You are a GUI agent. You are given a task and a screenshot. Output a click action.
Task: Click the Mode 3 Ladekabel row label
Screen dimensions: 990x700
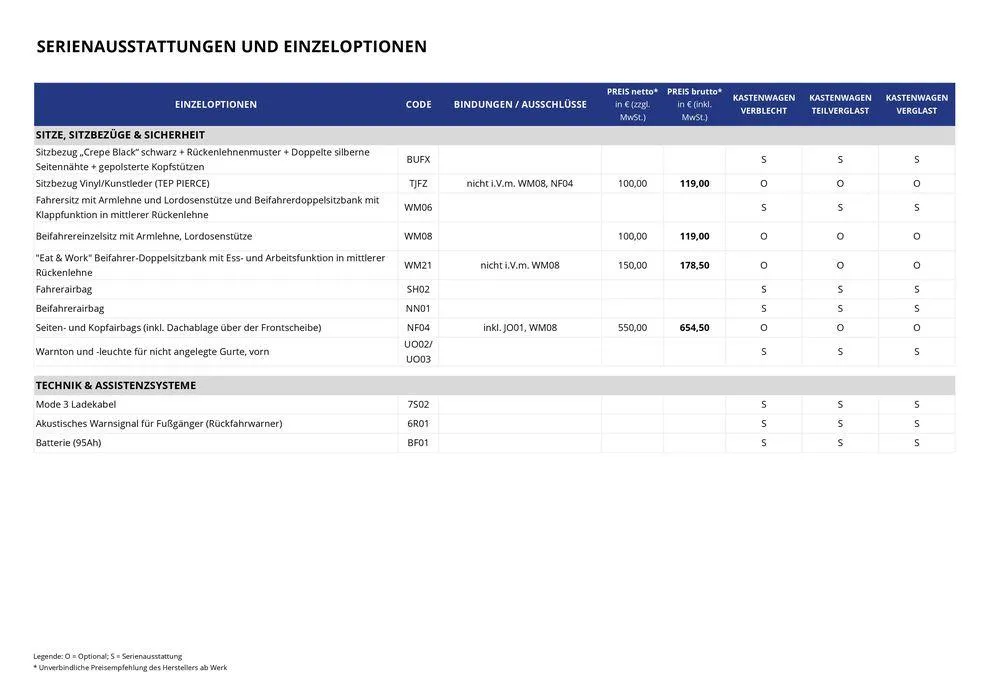pos(76,405)
